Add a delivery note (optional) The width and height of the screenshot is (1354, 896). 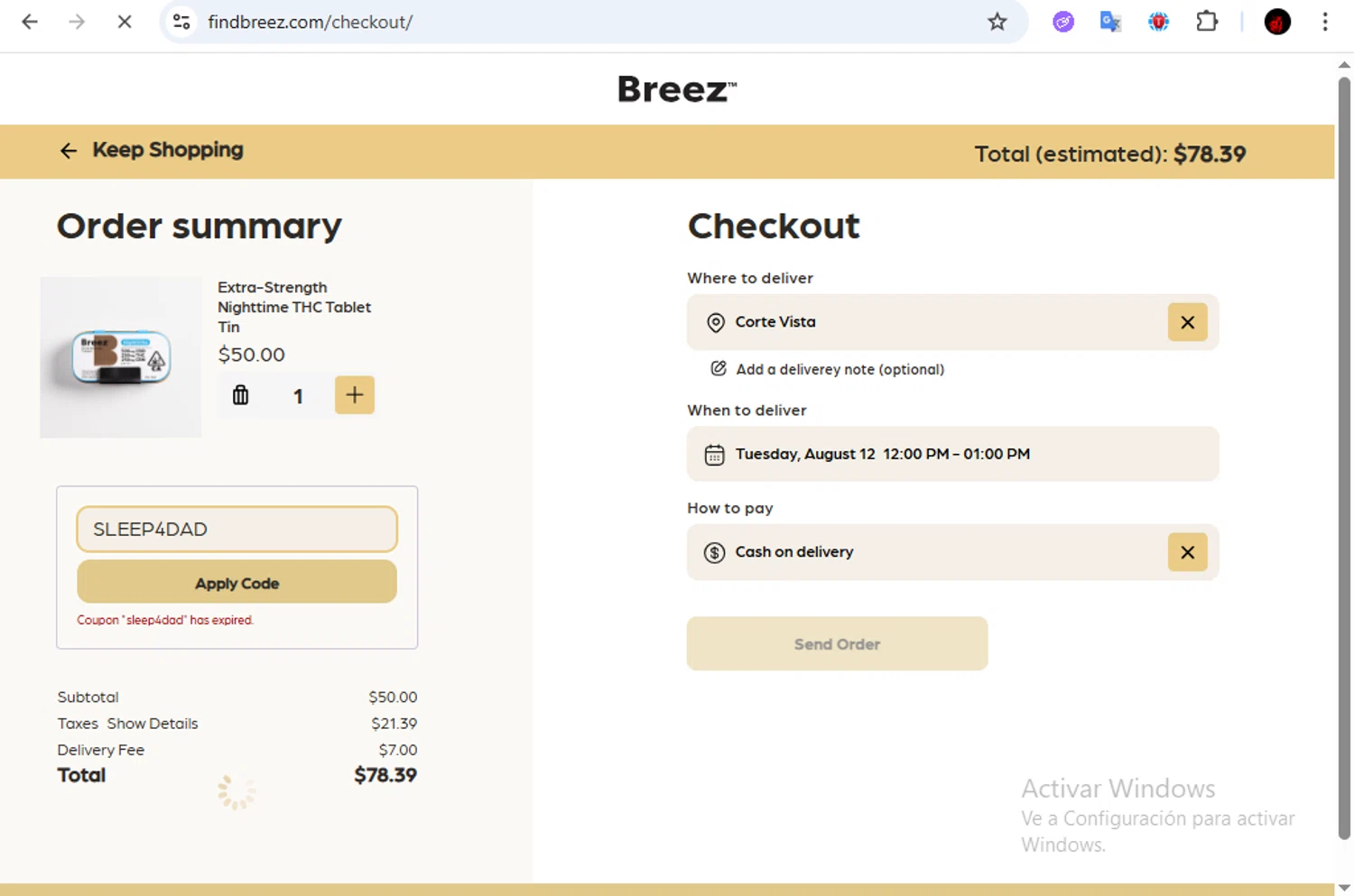click(x=839, y=369)
